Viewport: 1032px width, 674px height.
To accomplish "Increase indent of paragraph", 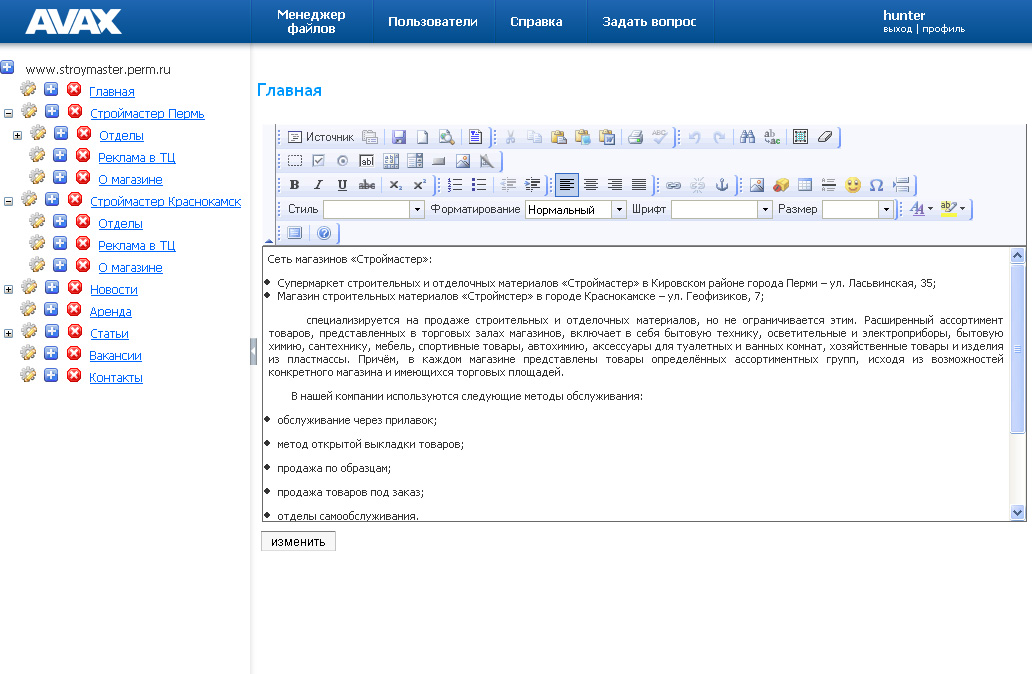I will pos(532,185).
